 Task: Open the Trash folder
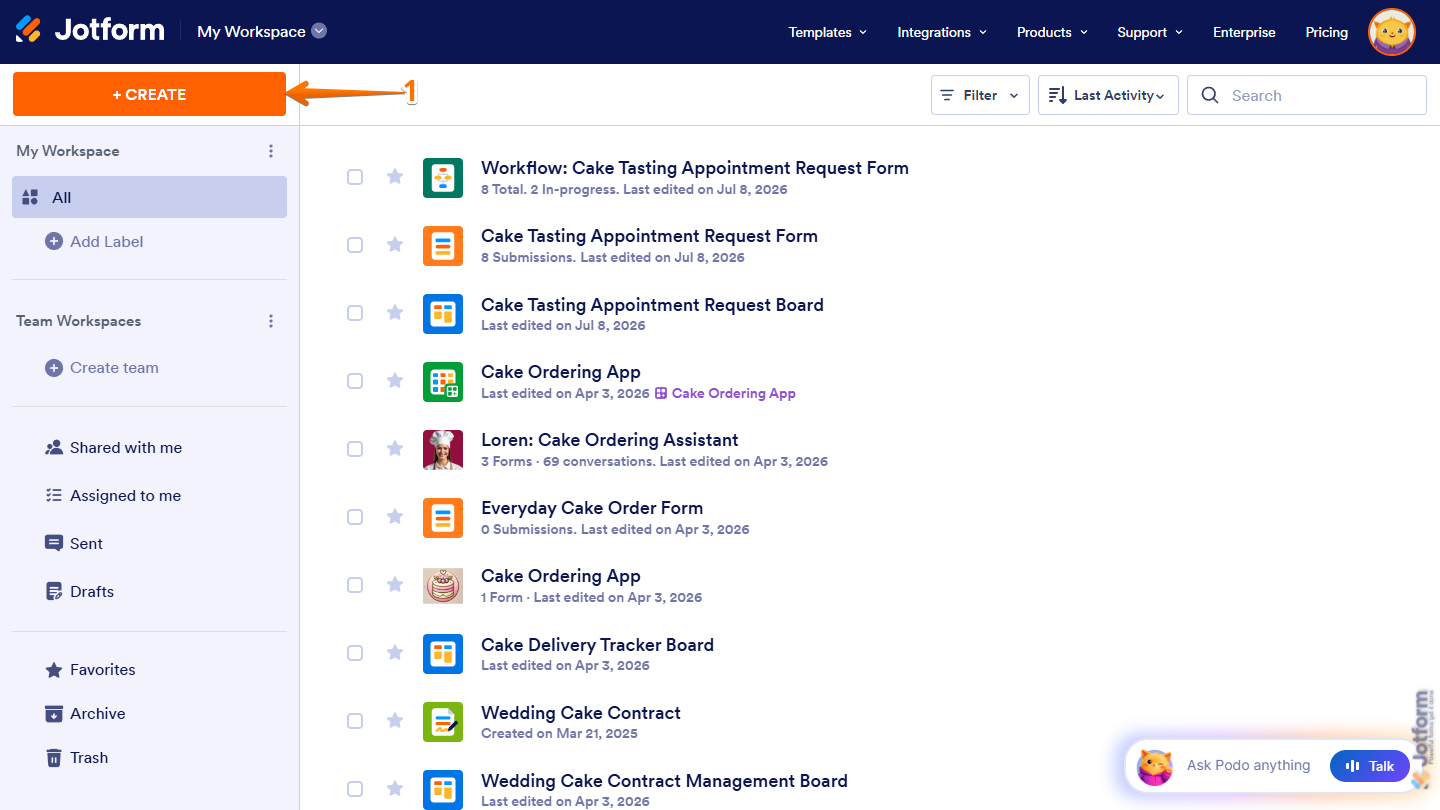click(x=76, y=758)
